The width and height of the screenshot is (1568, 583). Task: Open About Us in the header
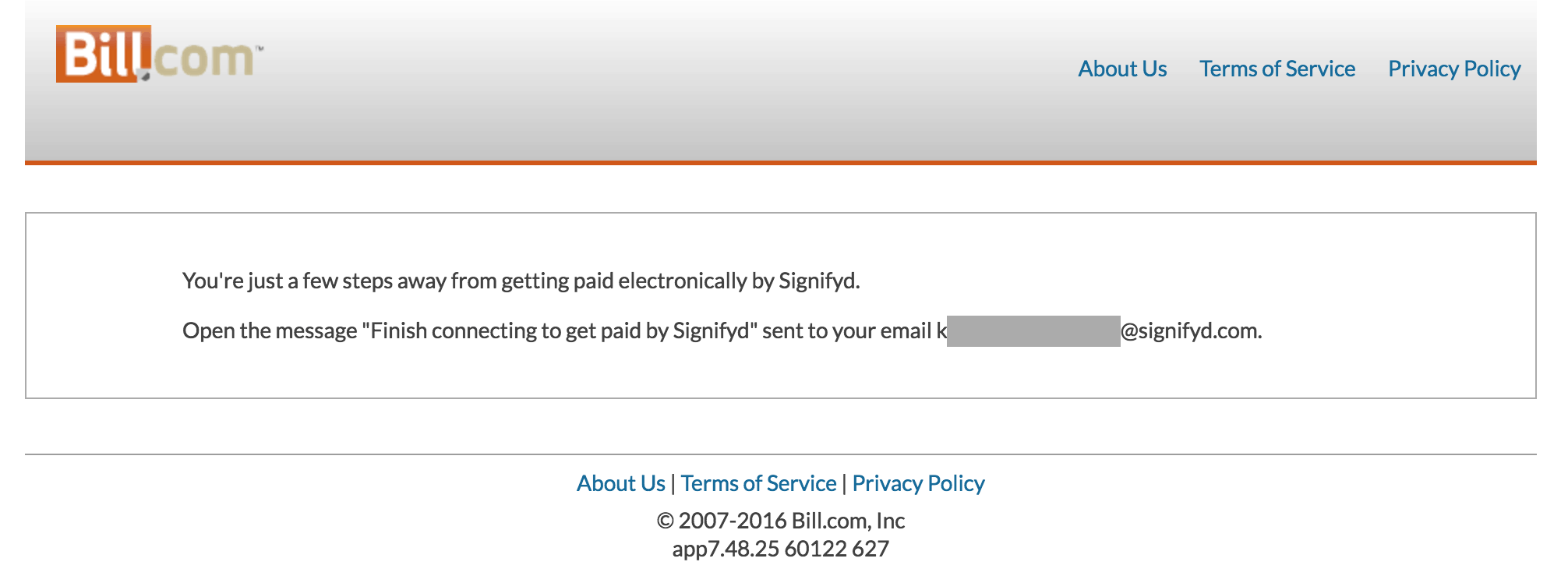click(x=1122, y=69)
